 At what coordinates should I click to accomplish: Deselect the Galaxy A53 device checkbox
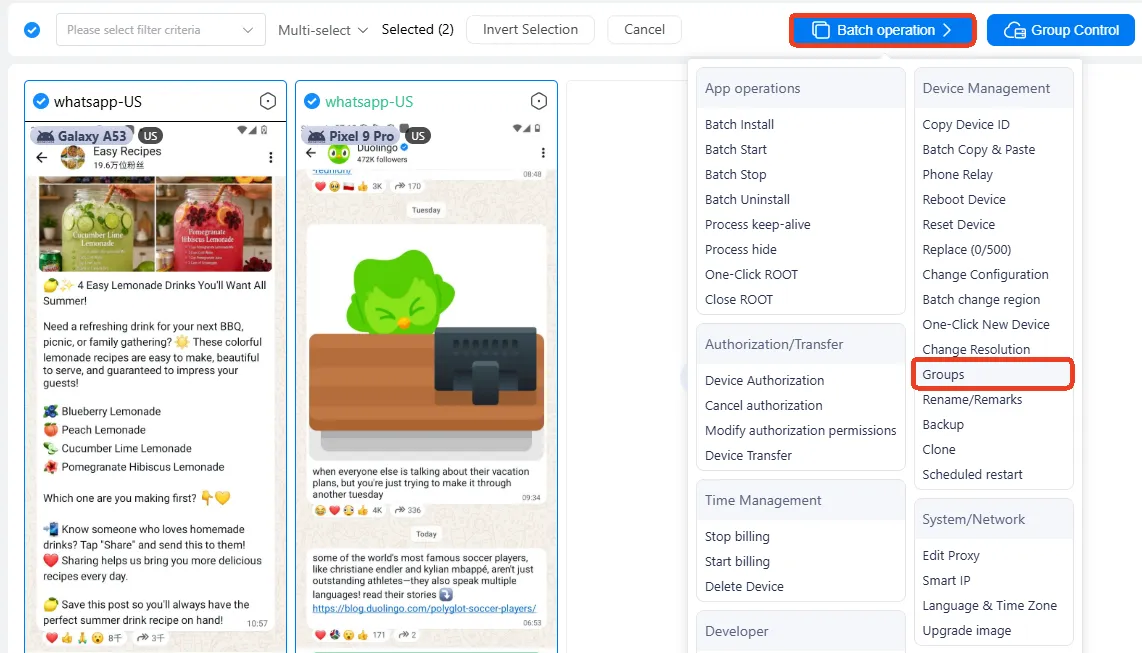[x=41, y=101]
